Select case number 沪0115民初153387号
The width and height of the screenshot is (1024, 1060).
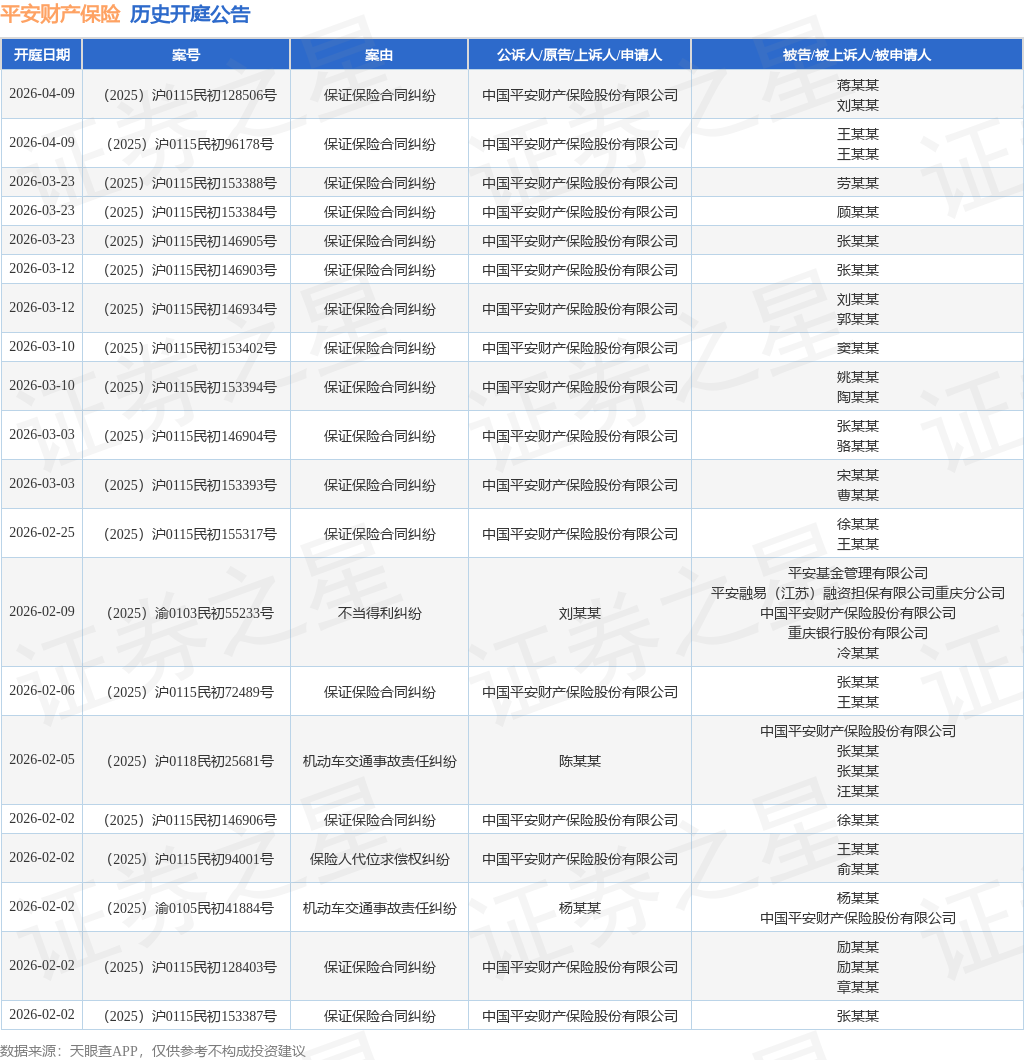coord(190,1016)
